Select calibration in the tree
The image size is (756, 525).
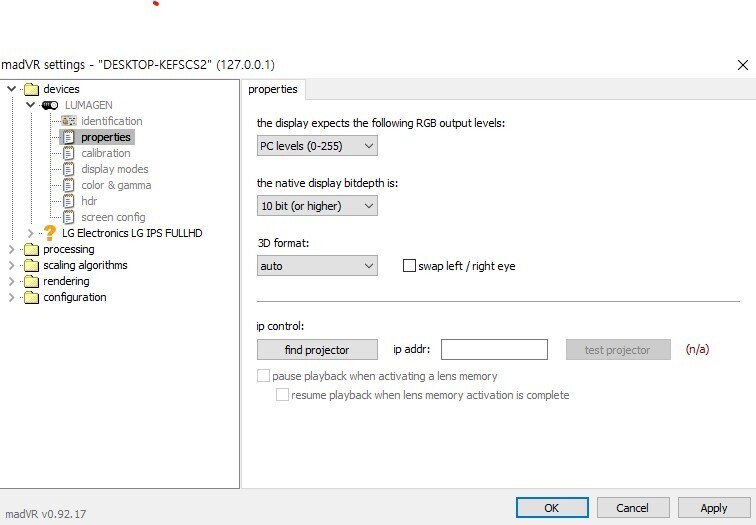106,153
